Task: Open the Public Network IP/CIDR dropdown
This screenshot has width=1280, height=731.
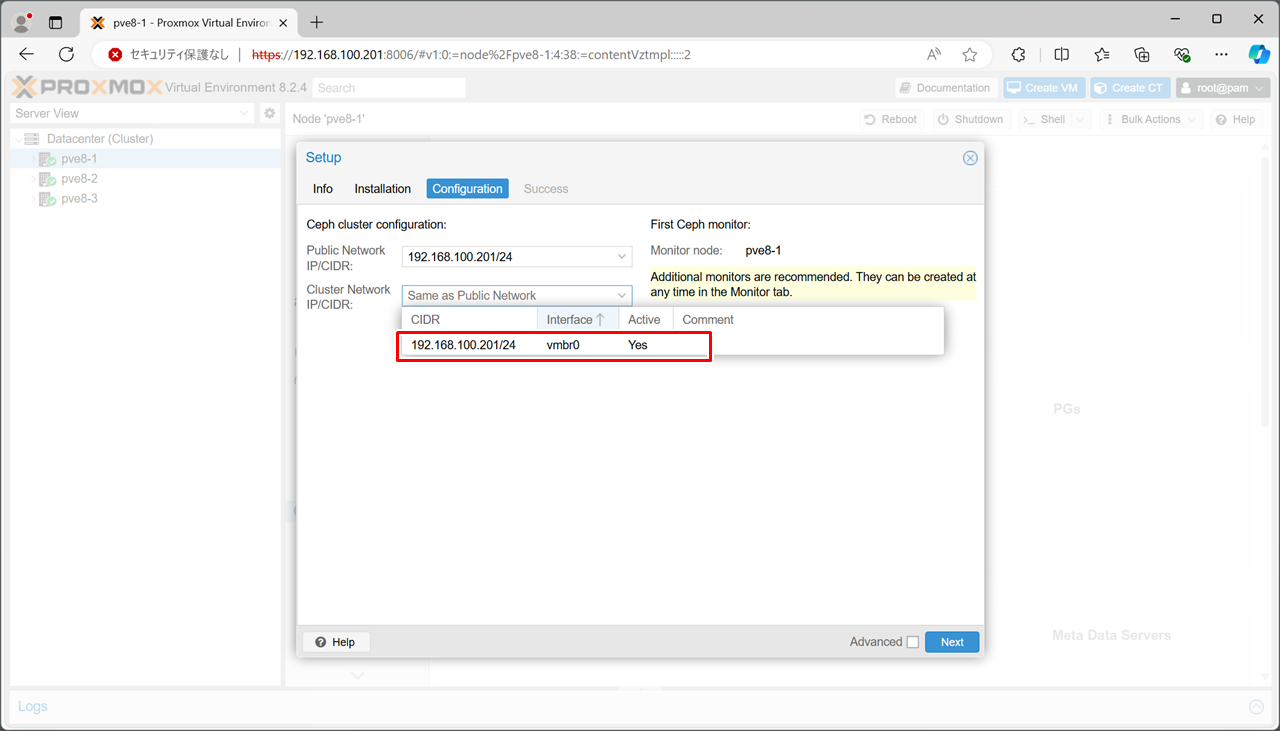Action: pos(621,257)
